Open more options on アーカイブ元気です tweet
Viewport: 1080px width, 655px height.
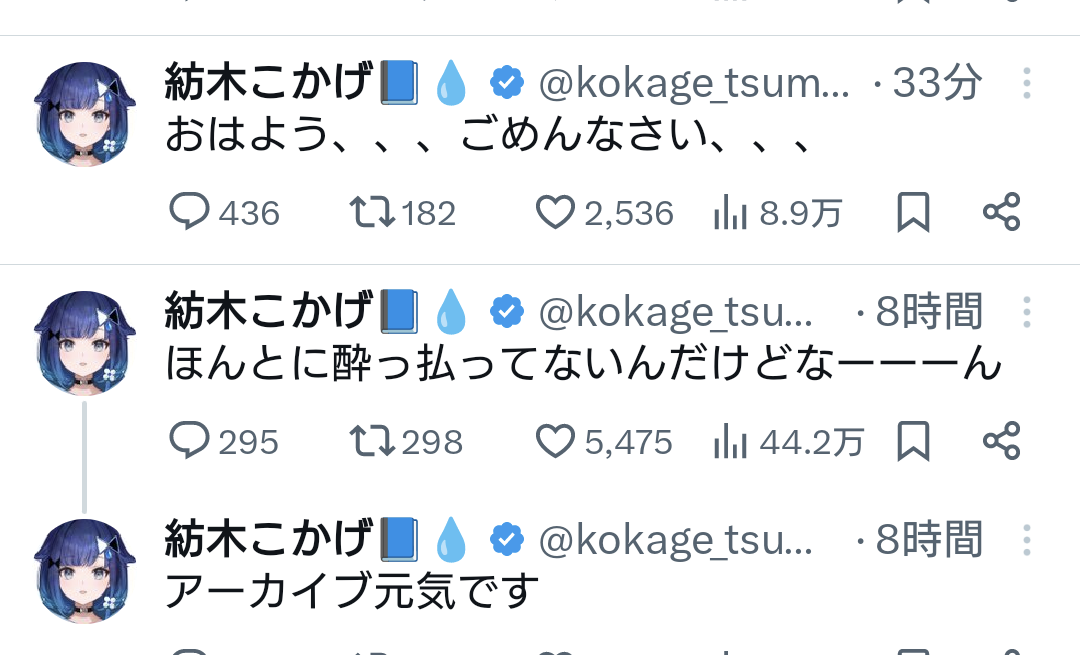click(x=1026, y=540)
